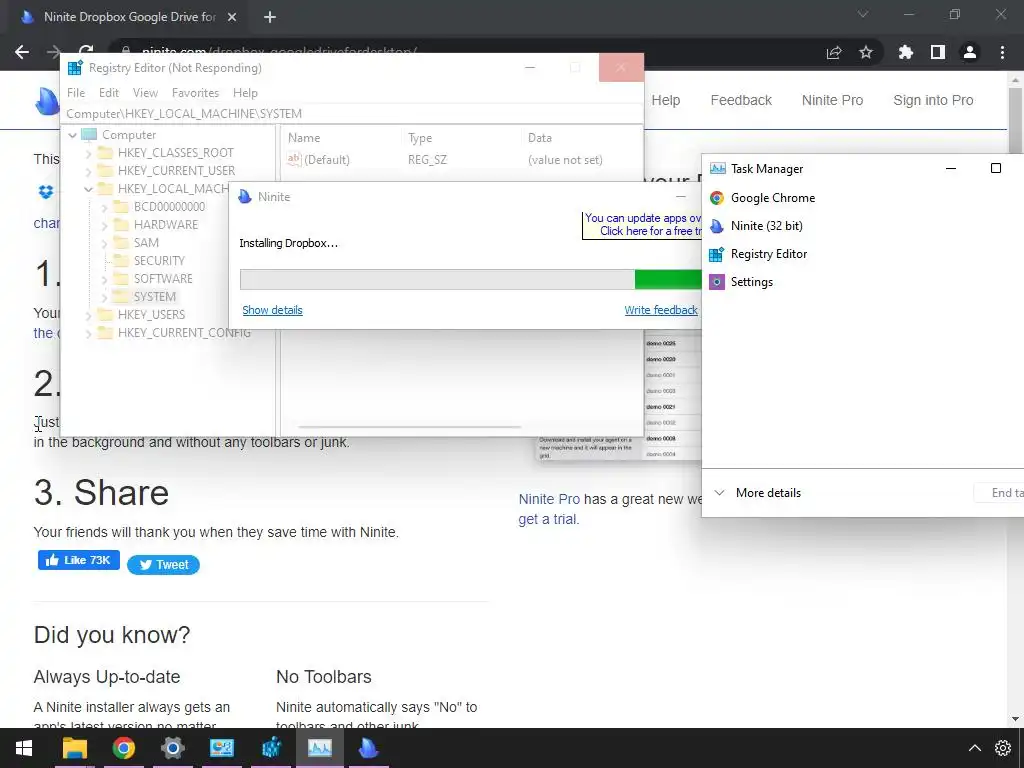This screenshot has width=1024, height=768.
Task: Open Favorites menu in Registry Editor
Action: coord(195,93)
